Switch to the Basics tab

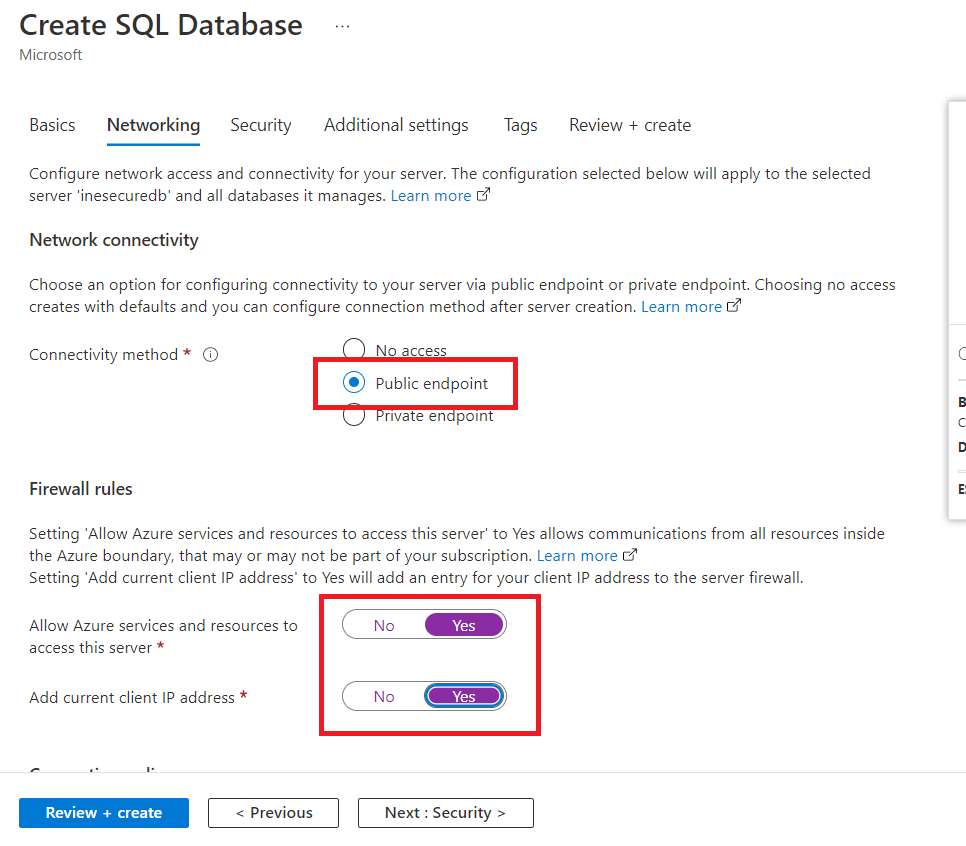coord(52,125)
